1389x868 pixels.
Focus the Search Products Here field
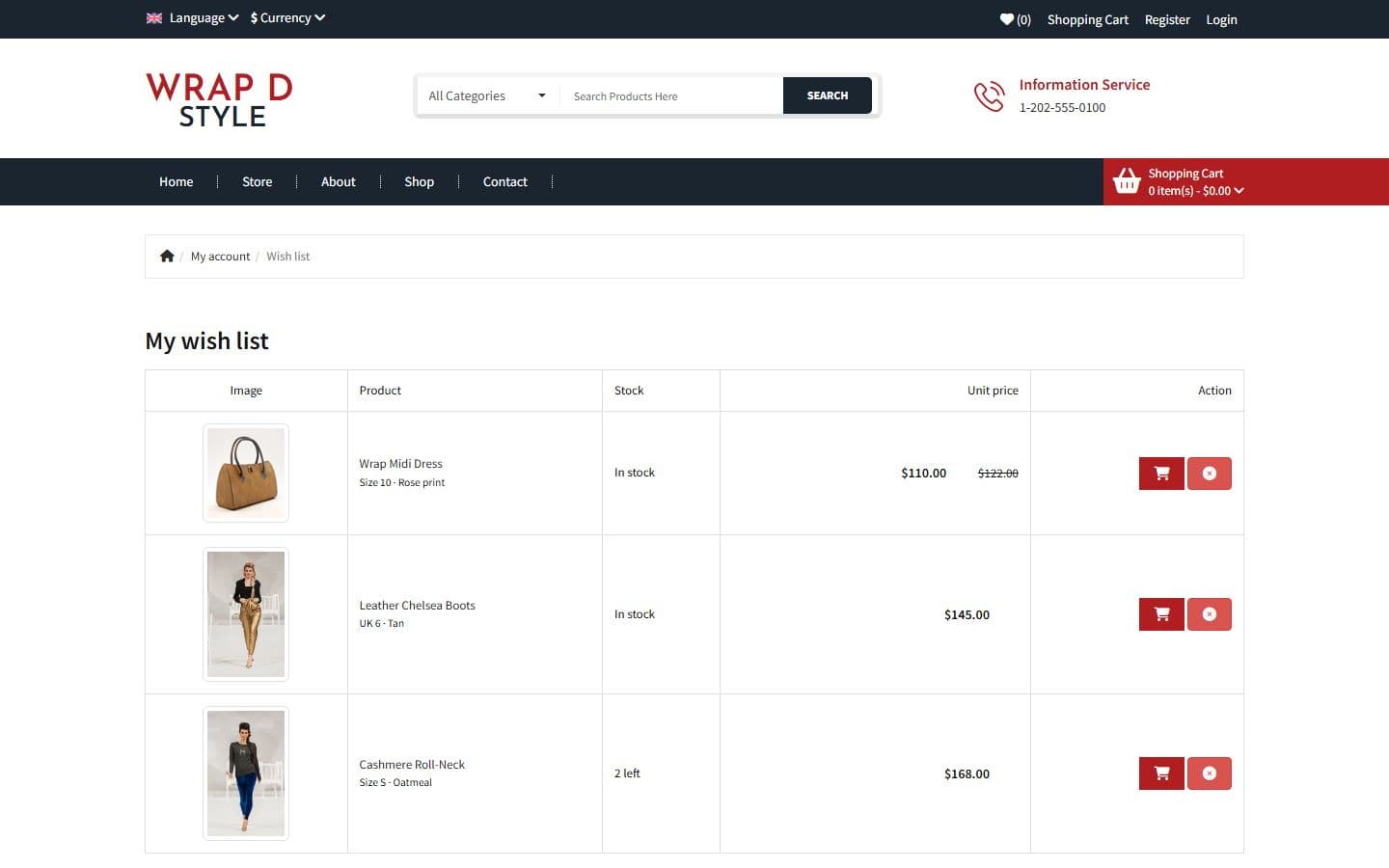[x=671, y=95]
